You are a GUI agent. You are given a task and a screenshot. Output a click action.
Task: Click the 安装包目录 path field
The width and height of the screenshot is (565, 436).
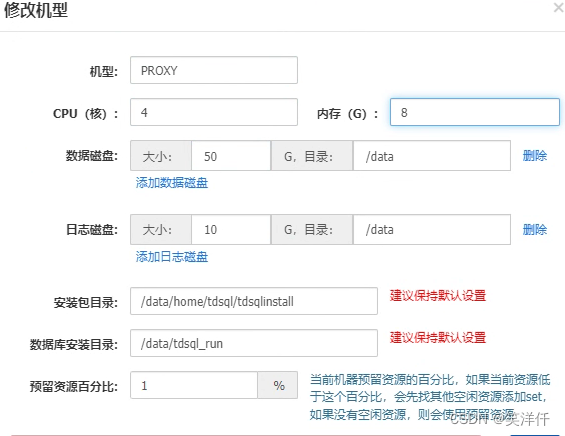pos(254,301)
